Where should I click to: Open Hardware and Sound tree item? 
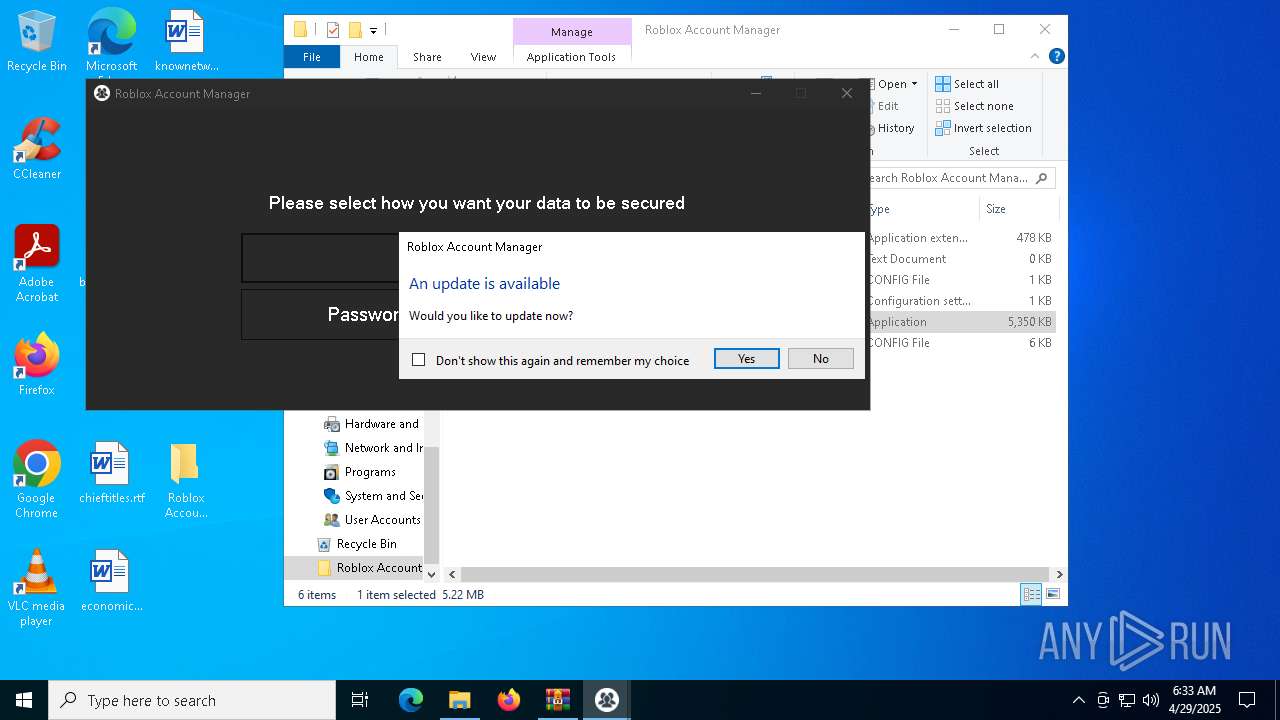pos(372,424)
